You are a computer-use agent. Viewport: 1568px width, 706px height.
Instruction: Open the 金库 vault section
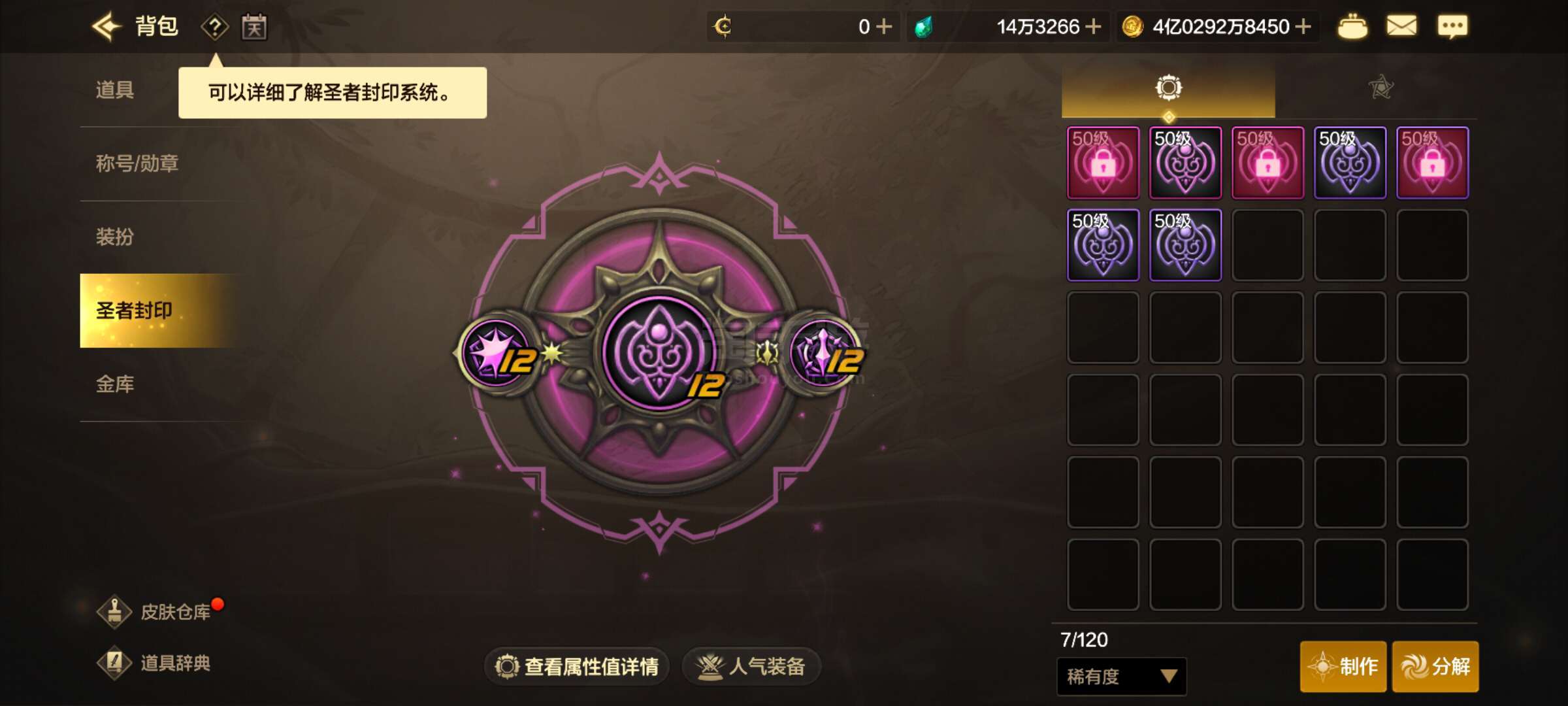click(115, 384)
